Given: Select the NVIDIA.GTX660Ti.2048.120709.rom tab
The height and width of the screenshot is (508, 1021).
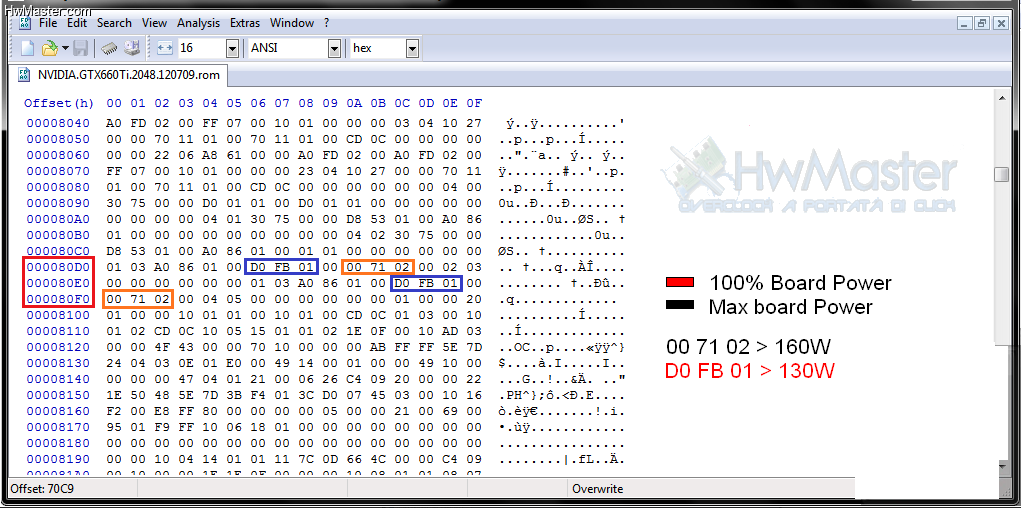Looking at the screenshot, I should [119, 75].
